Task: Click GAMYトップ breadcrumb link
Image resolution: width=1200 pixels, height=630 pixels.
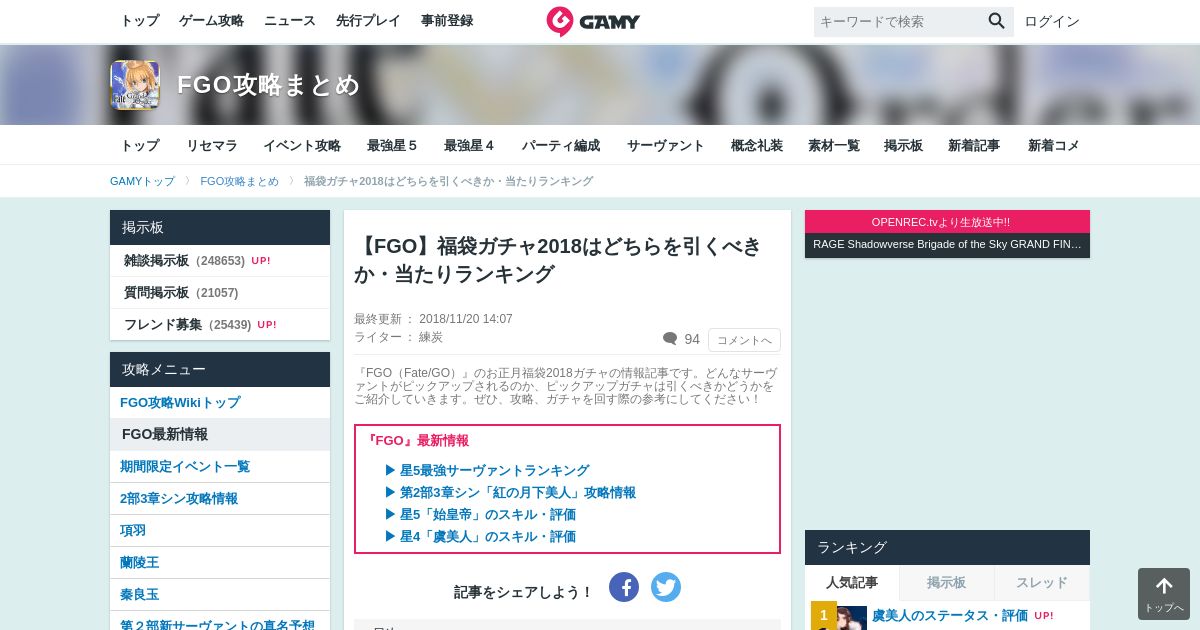Action: coord(142,181)
